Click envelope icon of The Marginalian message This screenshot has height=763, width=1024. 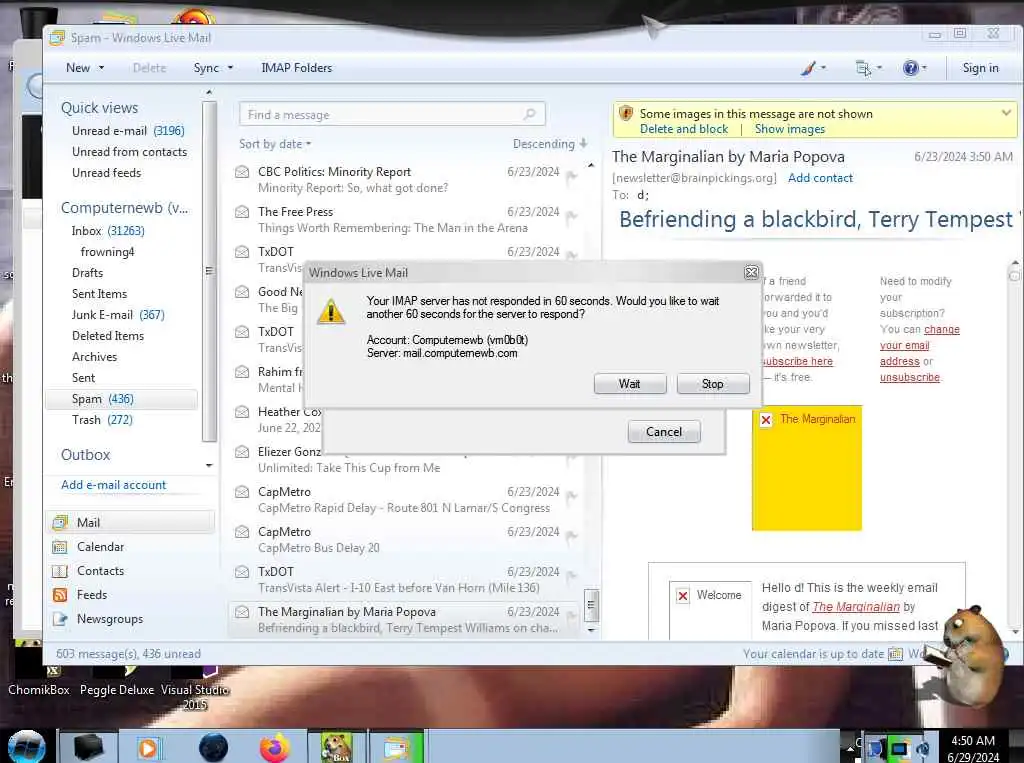[x=242, y=612]
